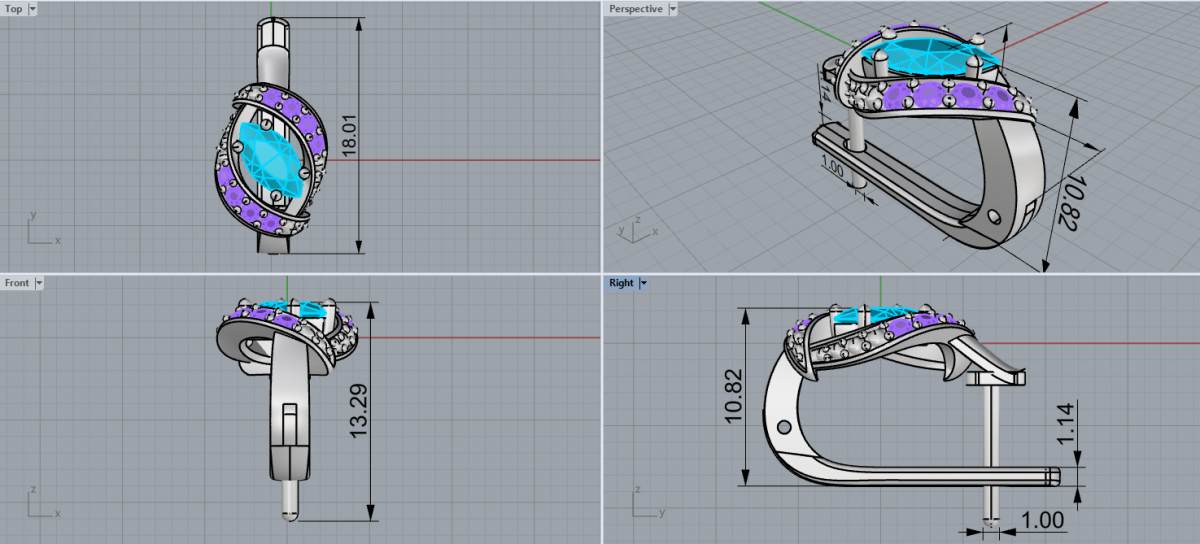The image size is (1200, 544).
Task: Click the world axes icon in Perspective viewport
Action: tap(632, 226)
